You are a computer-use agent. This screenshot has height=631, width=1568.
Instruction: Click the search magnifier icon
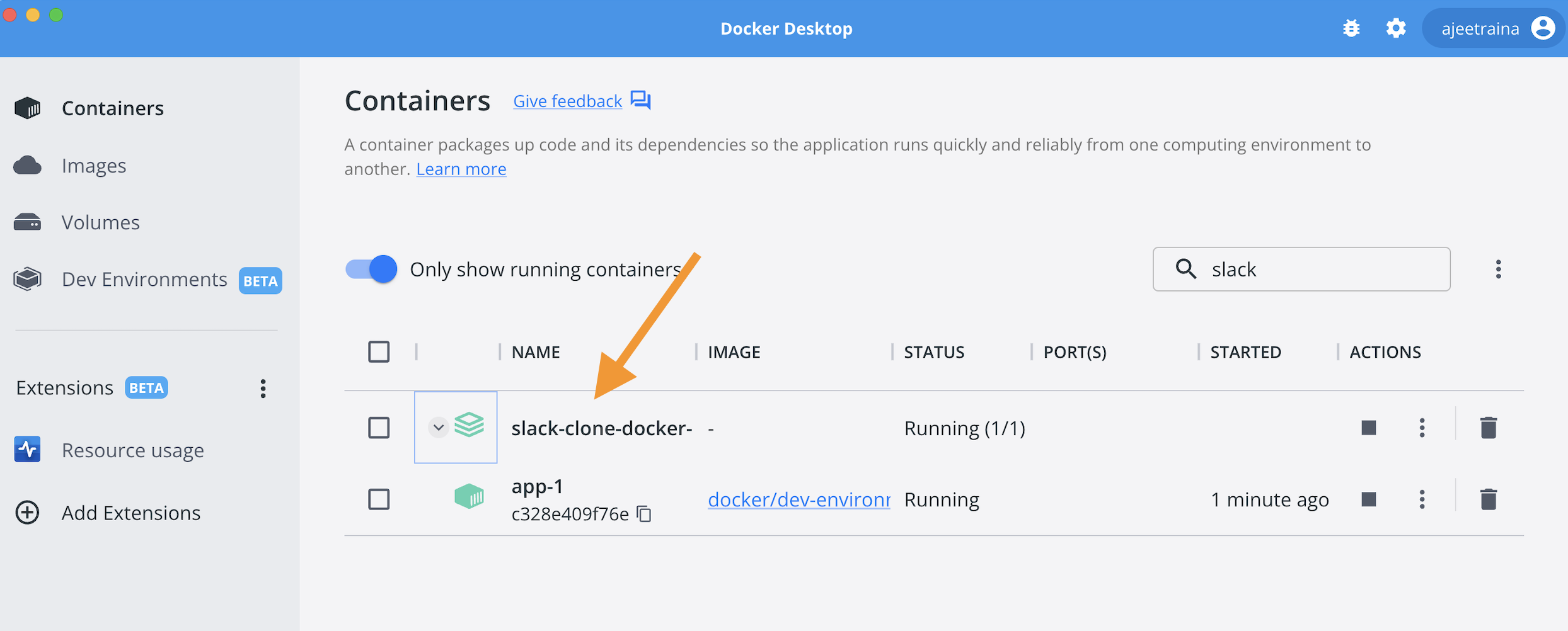coord(1185,269)
